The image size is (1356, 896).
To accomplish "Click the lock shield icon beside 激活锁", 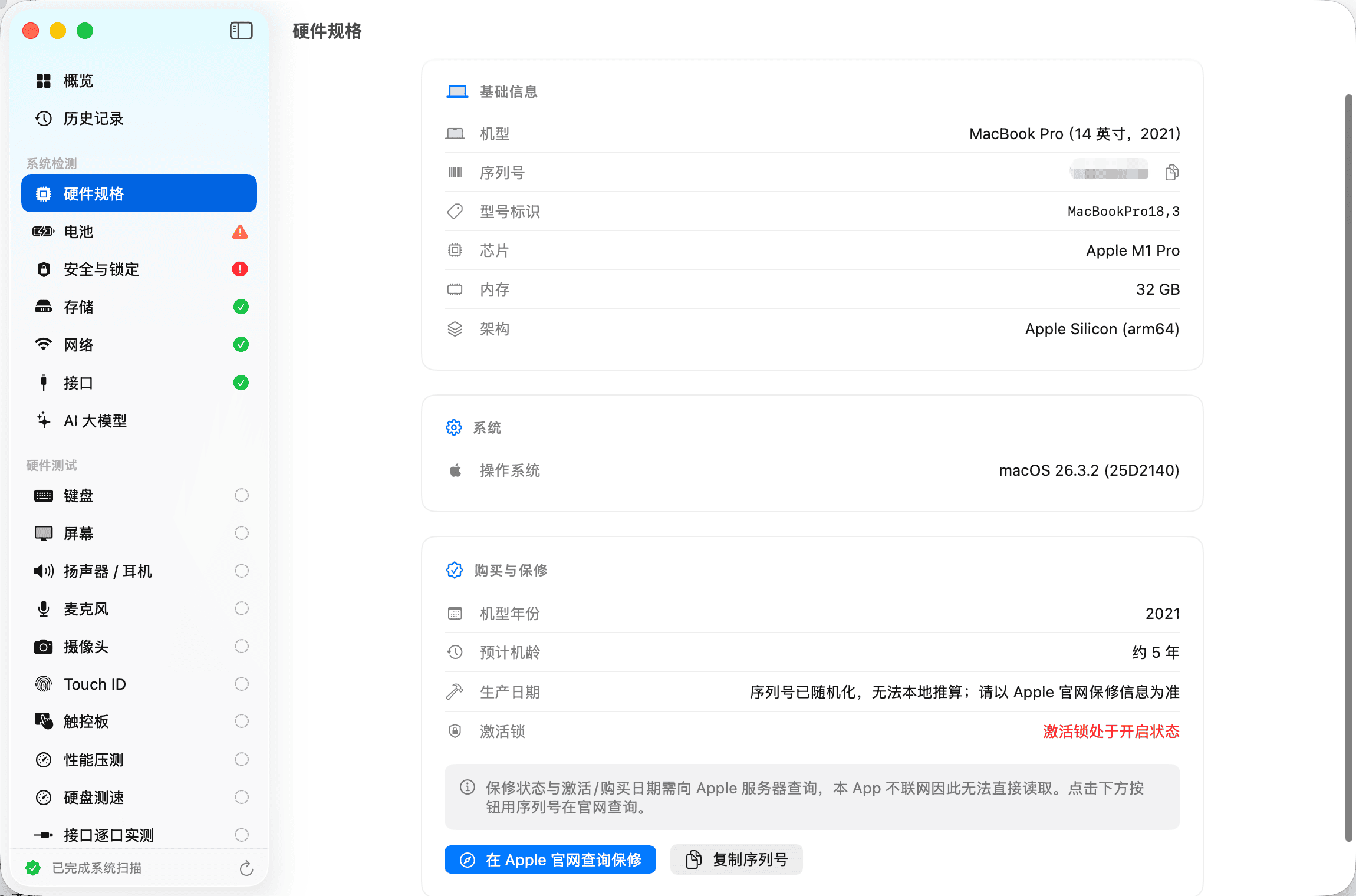I will click(455, 731).
